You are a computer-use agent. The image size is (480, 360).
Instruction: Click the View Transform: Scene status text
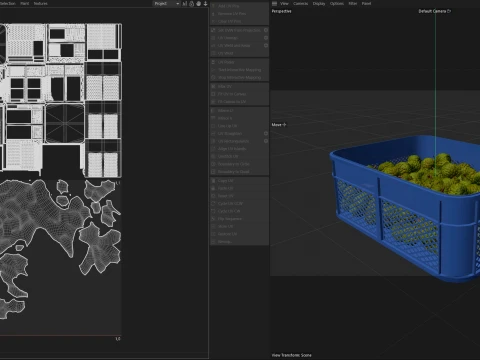click(291, 355)
